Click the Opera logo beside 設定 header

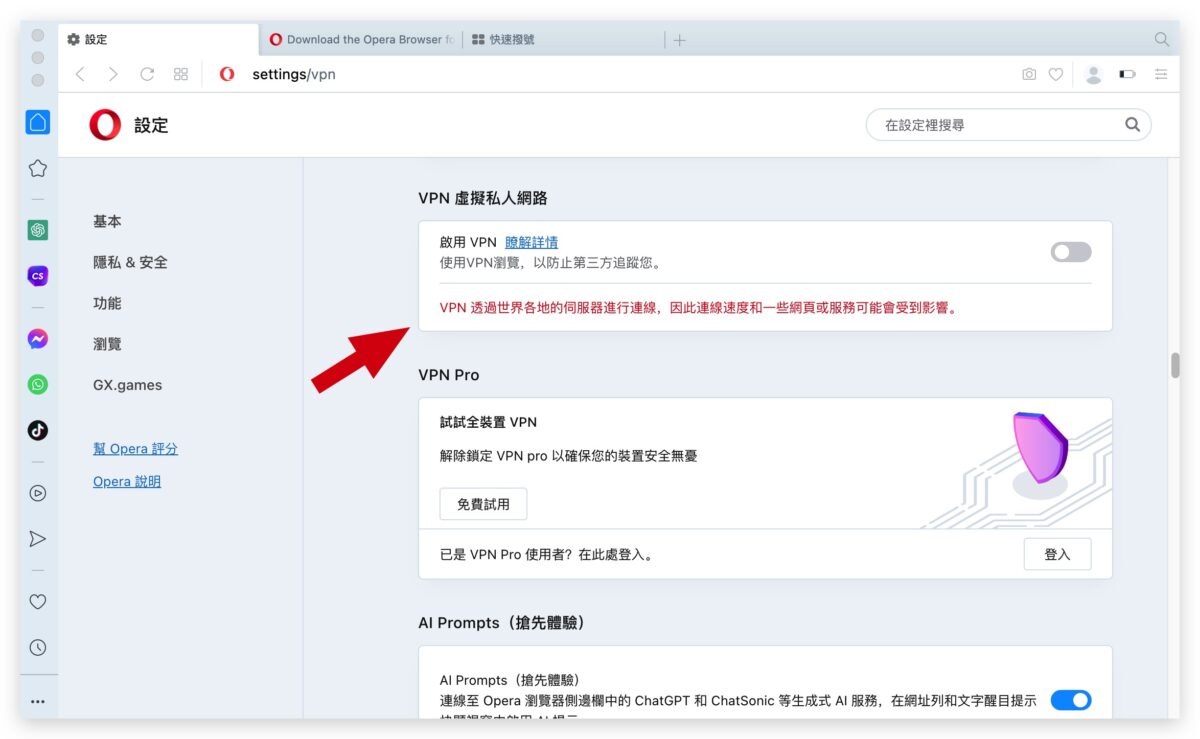tap(105, 125)
